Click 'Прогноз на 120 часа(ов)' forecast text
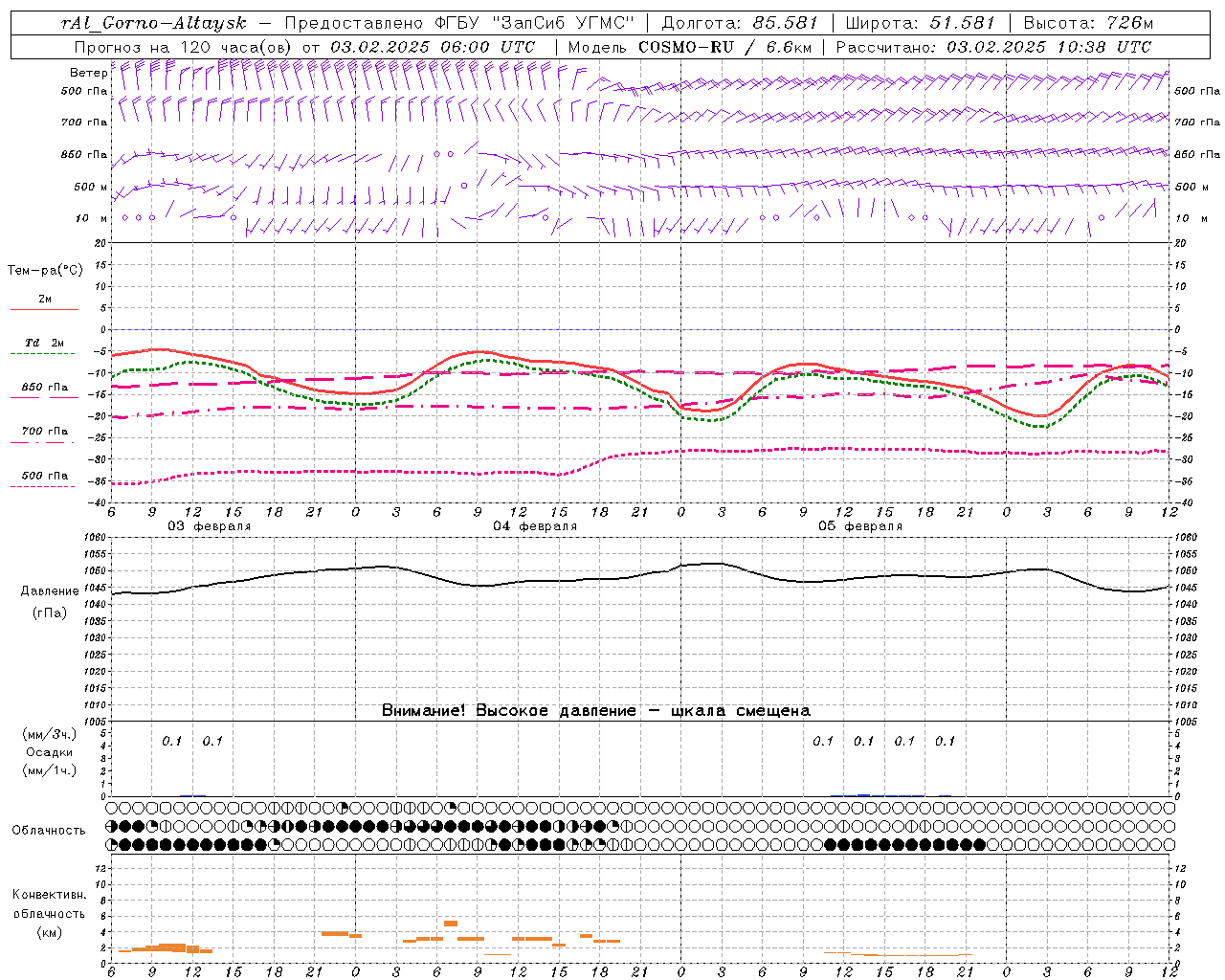Viewport: 1225px width, 980px height. pyautogui.click(x=184, y=47)
